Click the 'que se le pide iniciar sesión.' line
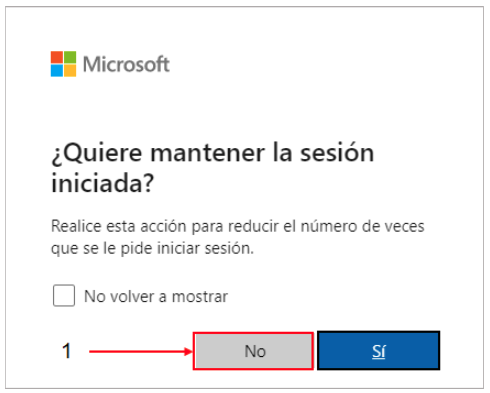This screenshot has height=393, width=490. 152,248
